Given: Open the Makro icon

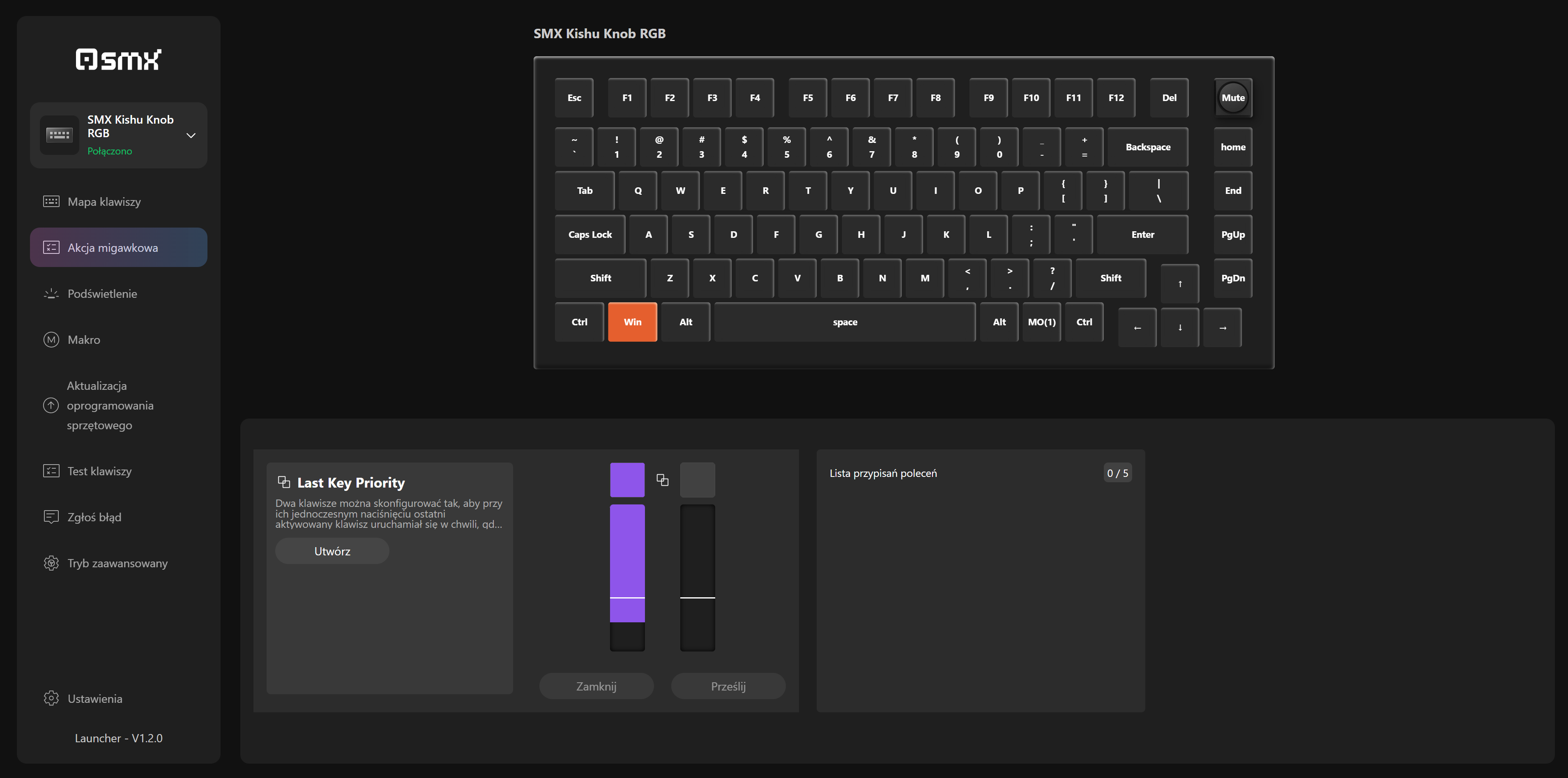Looking at the screenshot, I should 51,340.
